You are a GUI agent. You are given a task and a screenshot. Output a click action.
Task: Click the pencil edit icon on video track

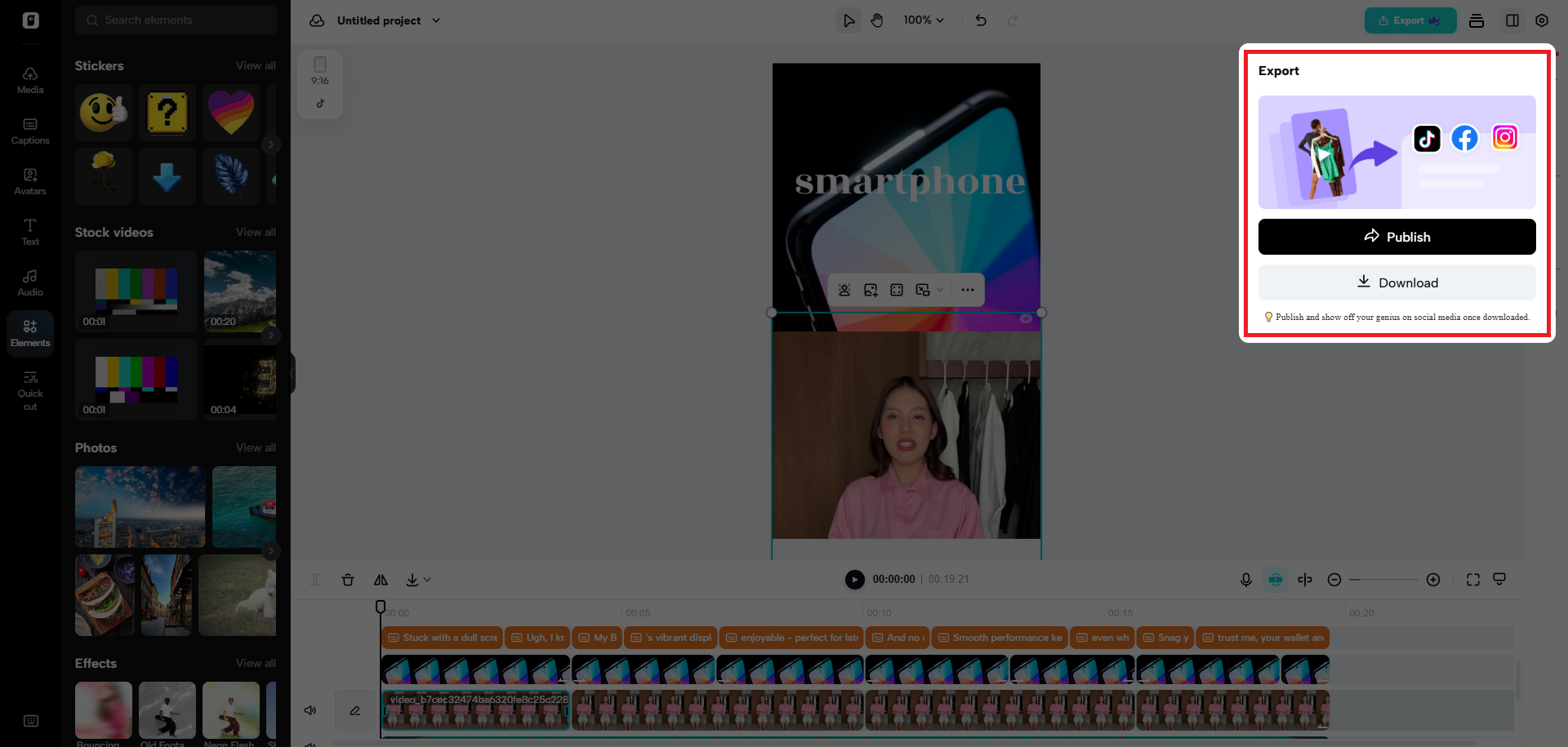click(355, 710)
